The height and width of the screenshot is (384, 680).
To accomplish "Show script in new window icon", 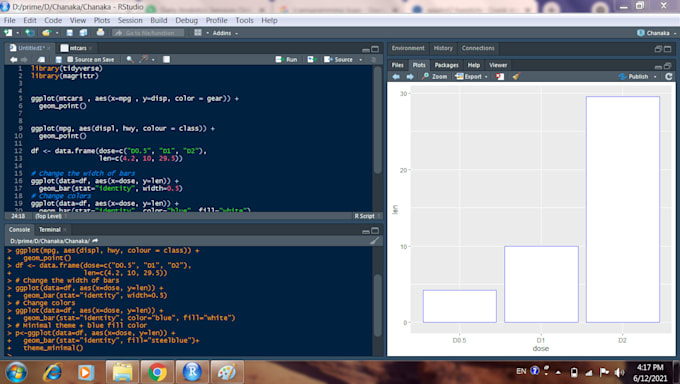I will tap(41, 59).
